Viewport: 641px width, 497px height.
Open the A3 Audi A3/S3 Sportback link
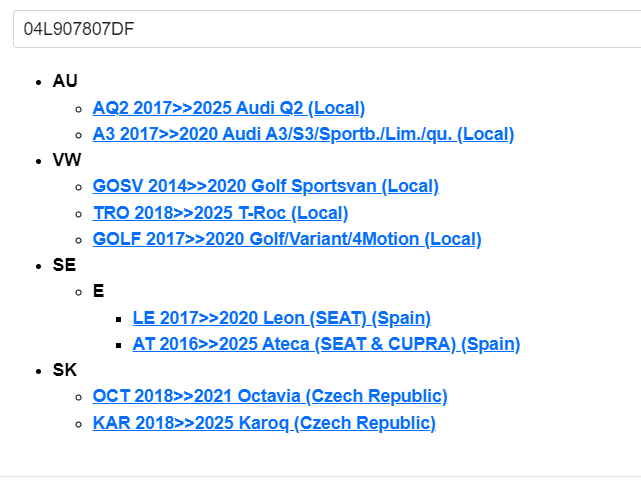tap(303, 134)
